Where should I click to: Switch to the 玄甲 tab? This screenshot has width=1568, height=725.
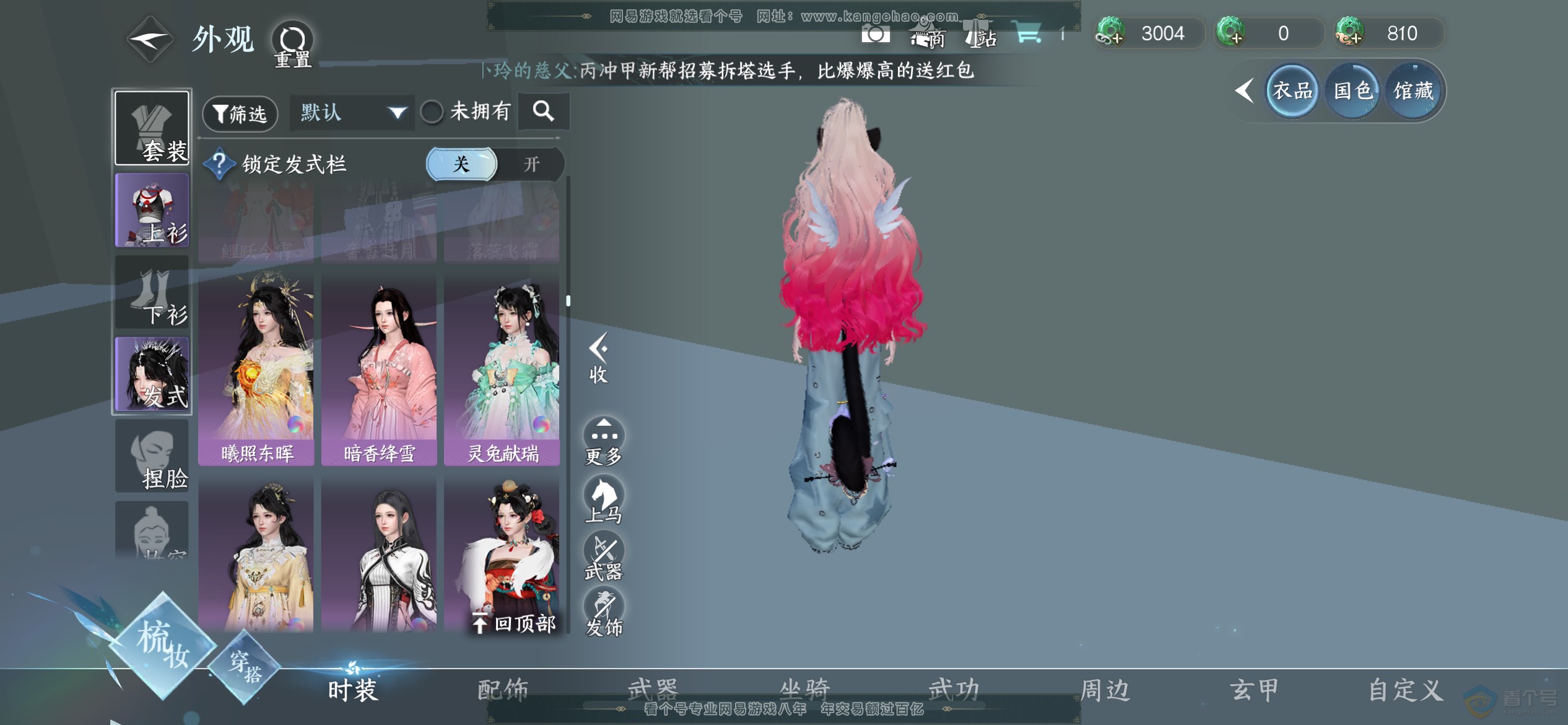coord(1254,689)
